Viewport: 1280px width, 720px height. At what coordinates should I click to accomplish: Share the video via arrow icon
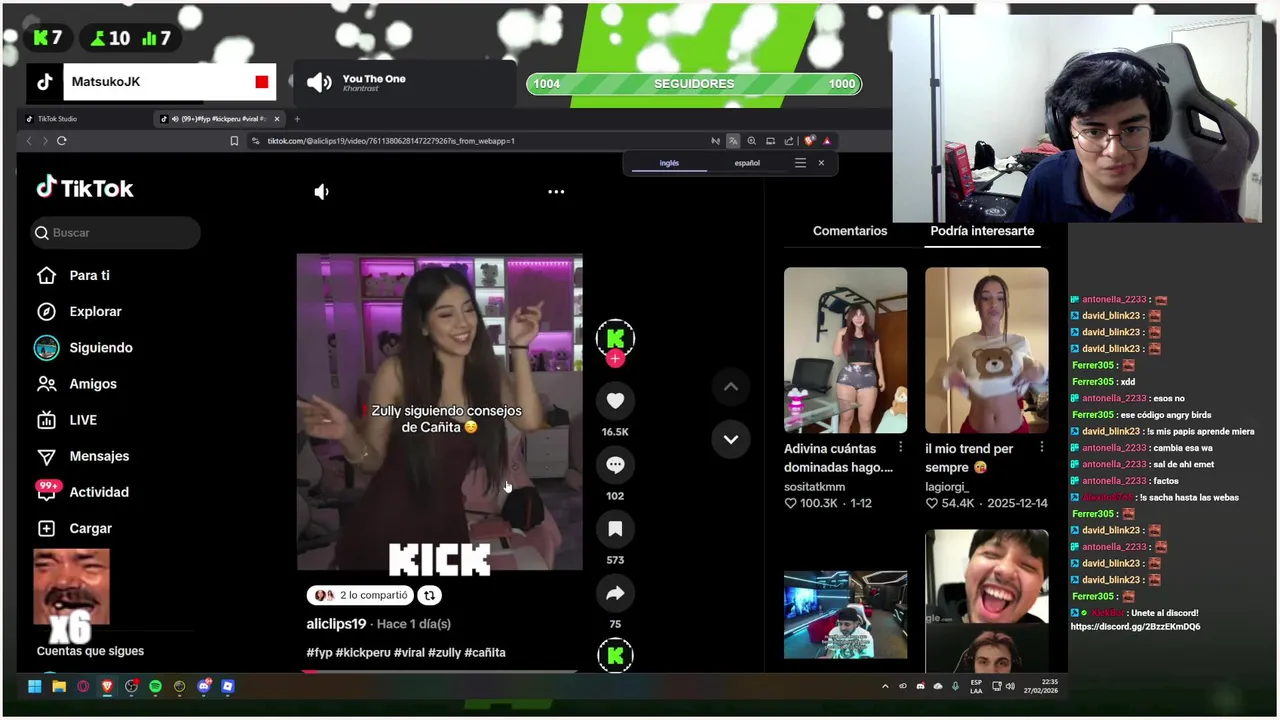click(x=615, y=593)
